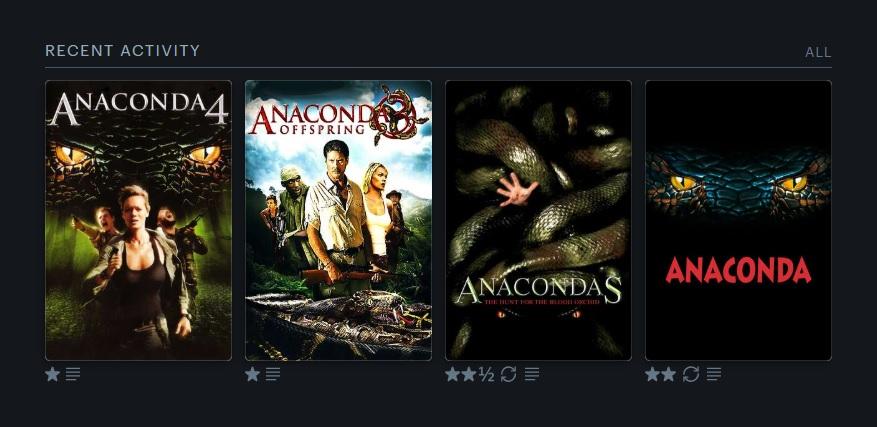Viewport: 877px width, 427px height.
Task: Open the review icon under Anaconda 3 Offspring
Action: point(273,374)
